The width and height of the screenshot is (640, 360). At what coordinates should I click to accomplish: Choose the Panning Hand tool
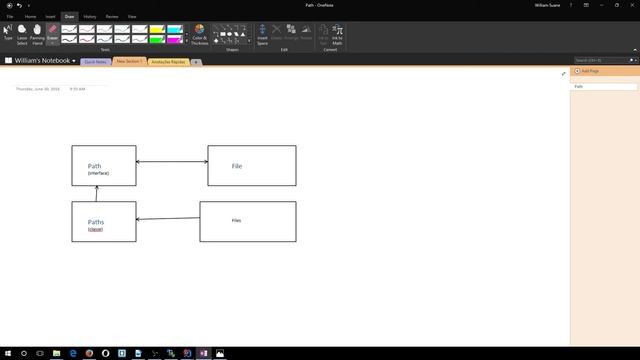[37, 34]
